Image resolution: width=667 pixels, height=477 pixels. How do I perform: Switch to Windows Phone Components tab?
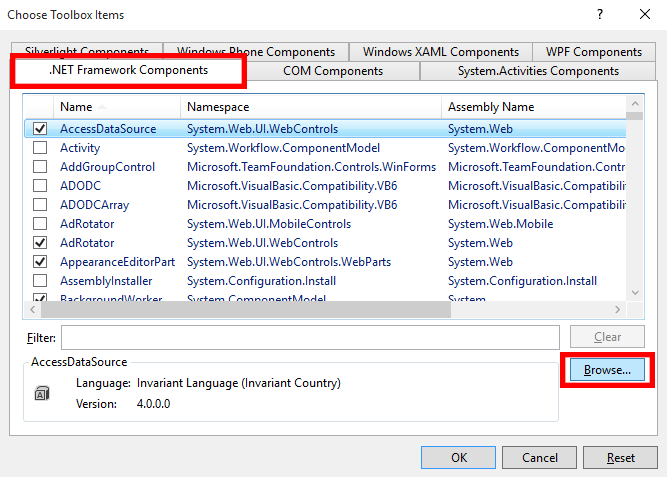[x=256, y=51]
